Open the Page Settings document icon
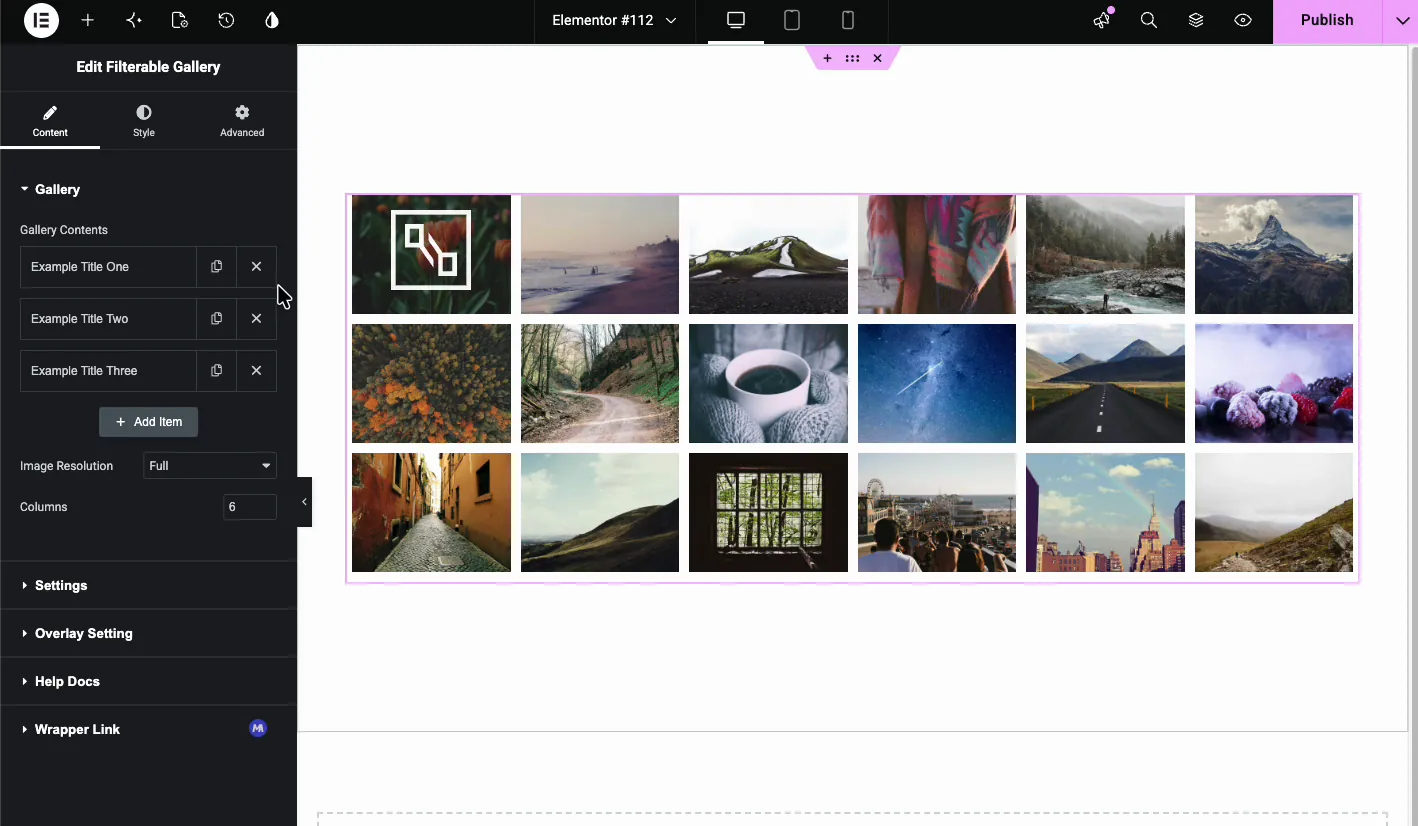This screenshot has width=1418, height=826. (x=180, y=20)
